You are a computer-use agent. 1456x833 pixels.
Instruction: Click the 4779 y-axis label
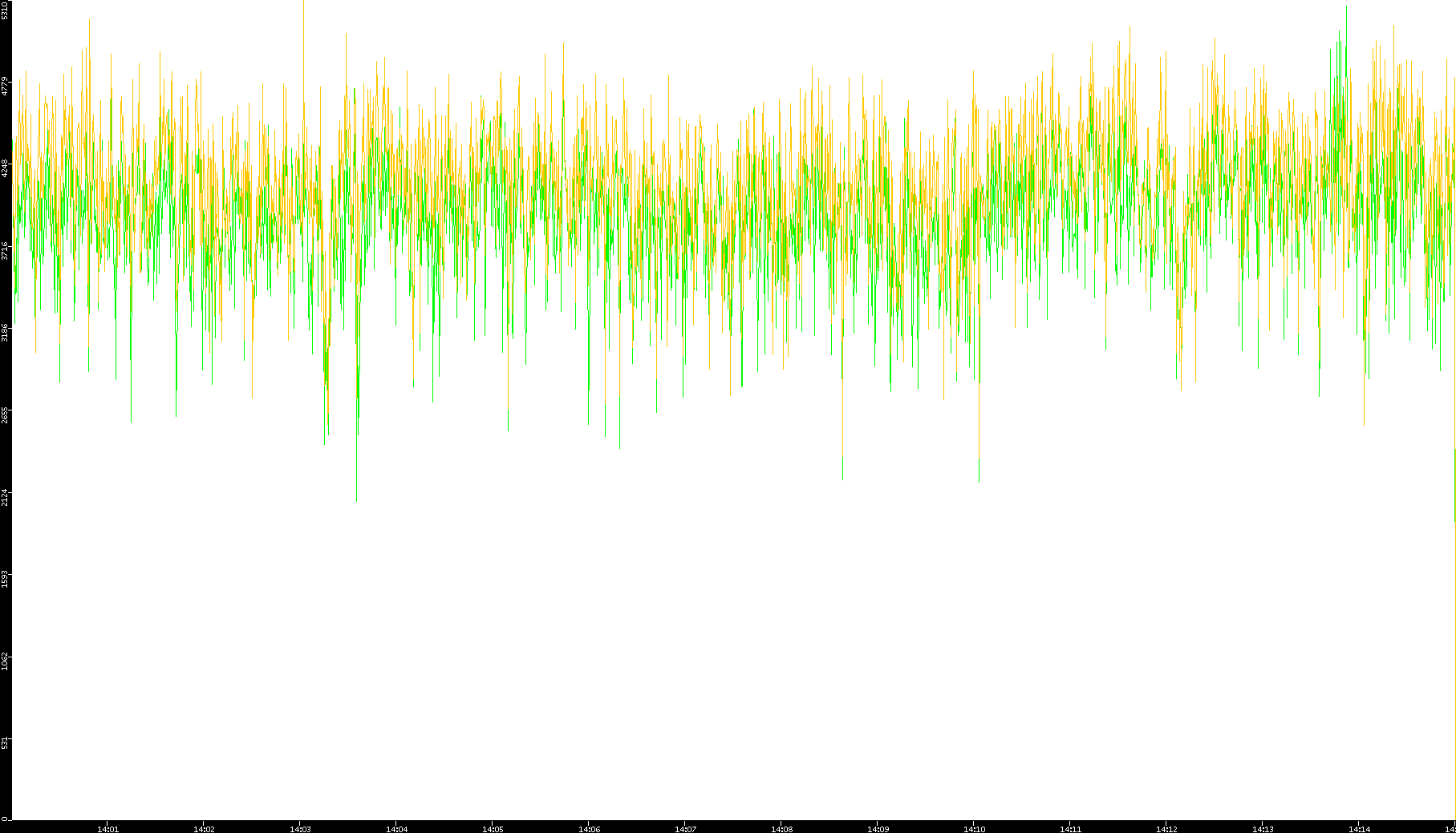pyautogui.click(x=5, y=86)
